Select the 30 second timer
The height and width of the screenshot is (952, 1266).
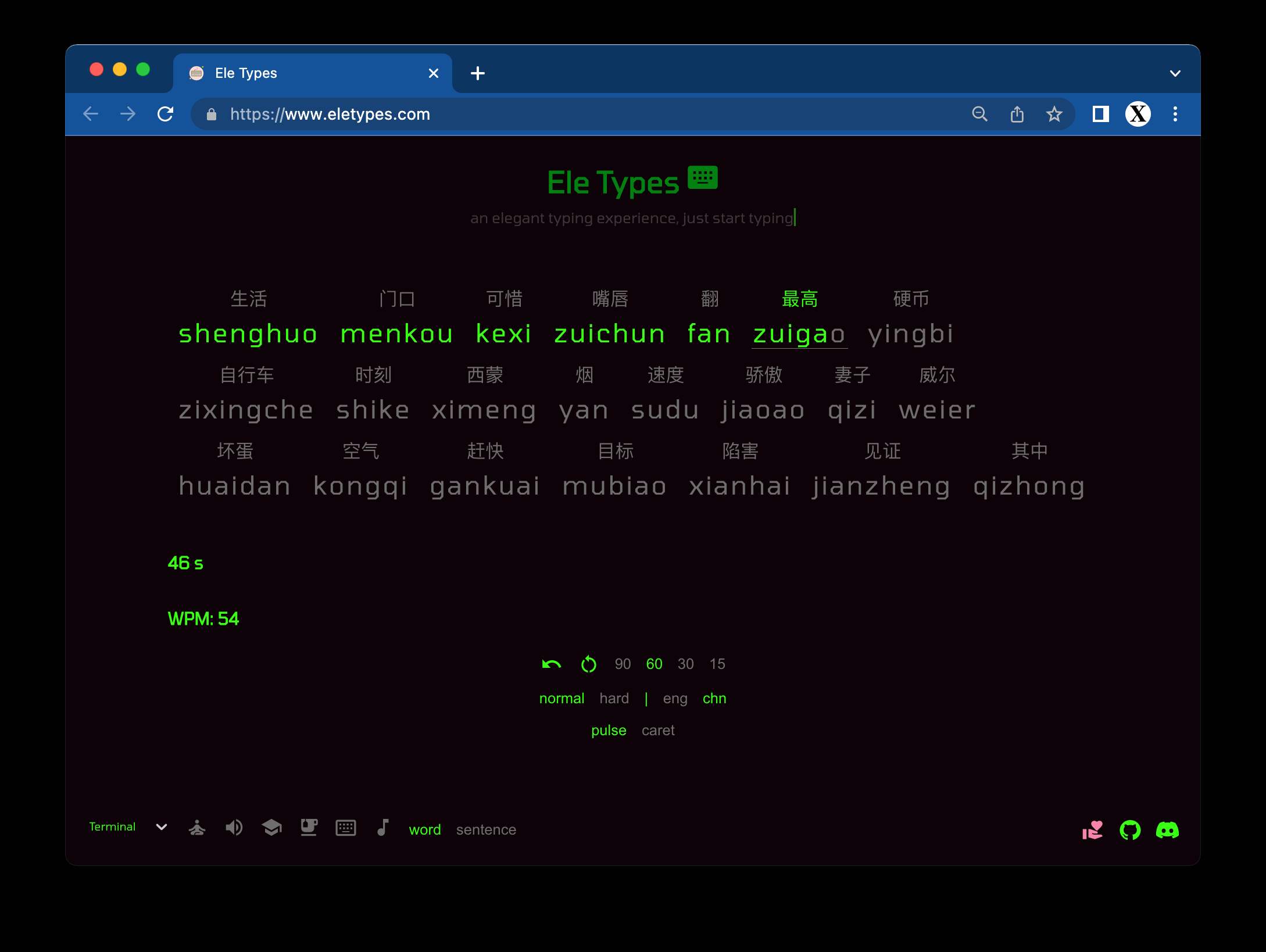685,664
